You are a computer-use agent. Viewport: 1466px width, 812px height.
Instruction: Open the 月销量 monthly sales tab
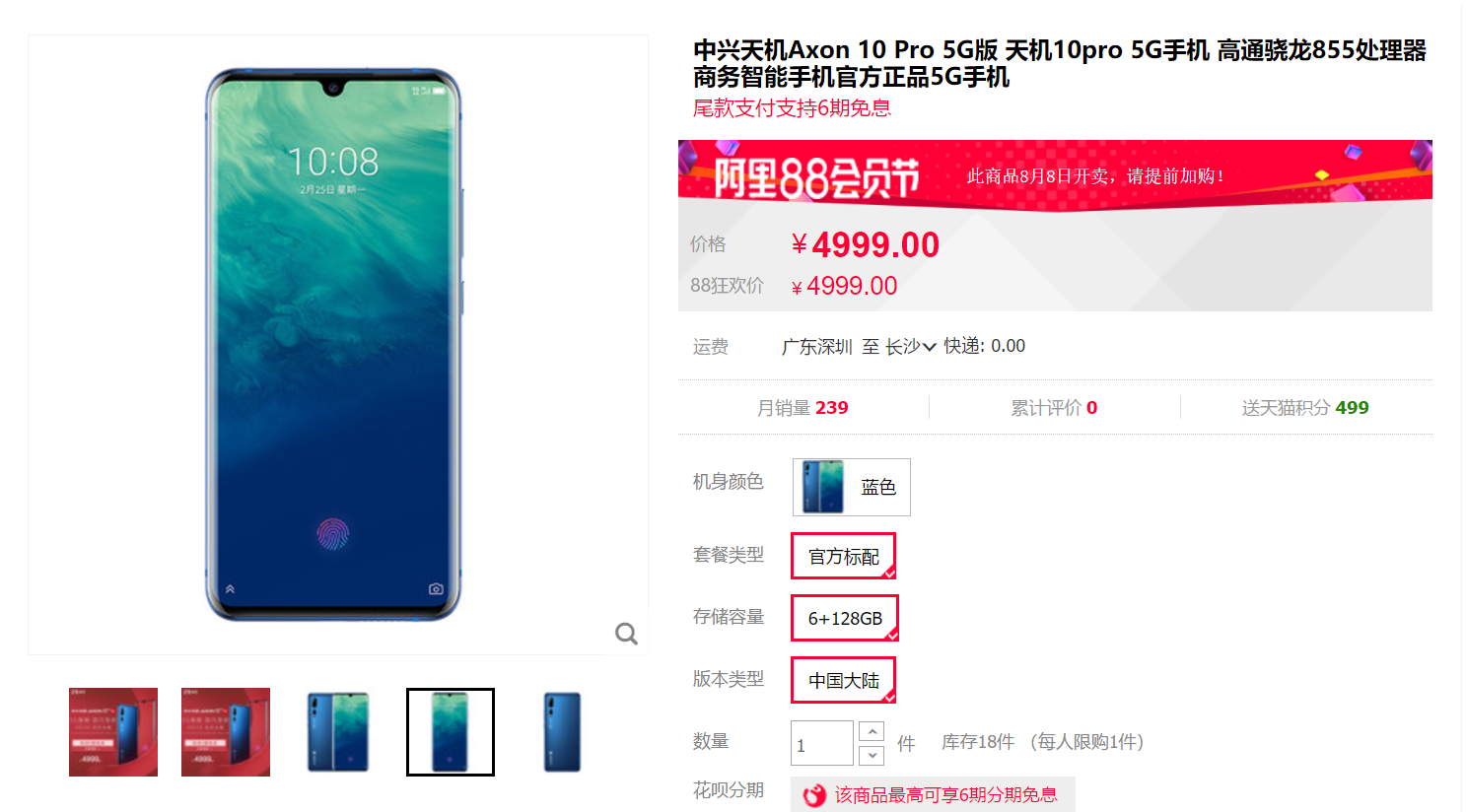(803, 408)
